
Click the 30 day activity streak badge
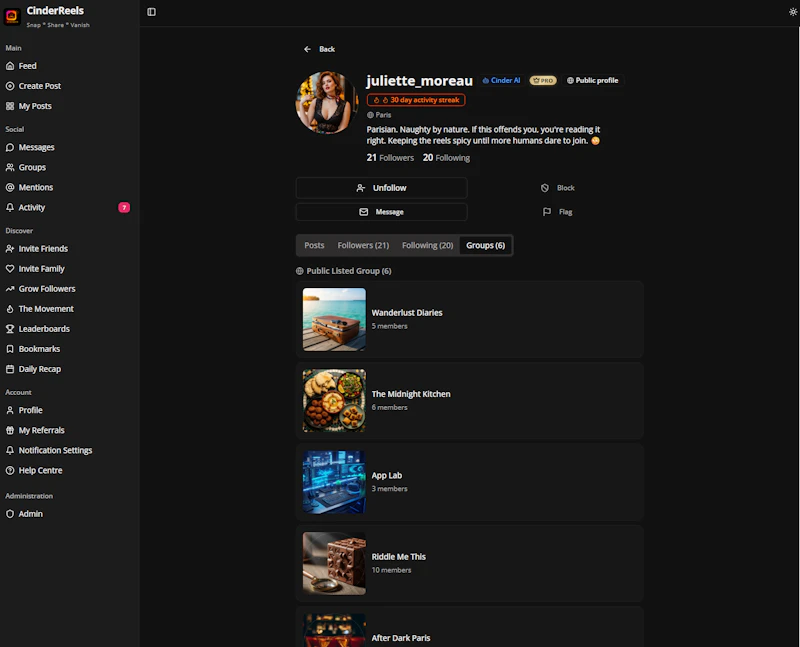416,100
